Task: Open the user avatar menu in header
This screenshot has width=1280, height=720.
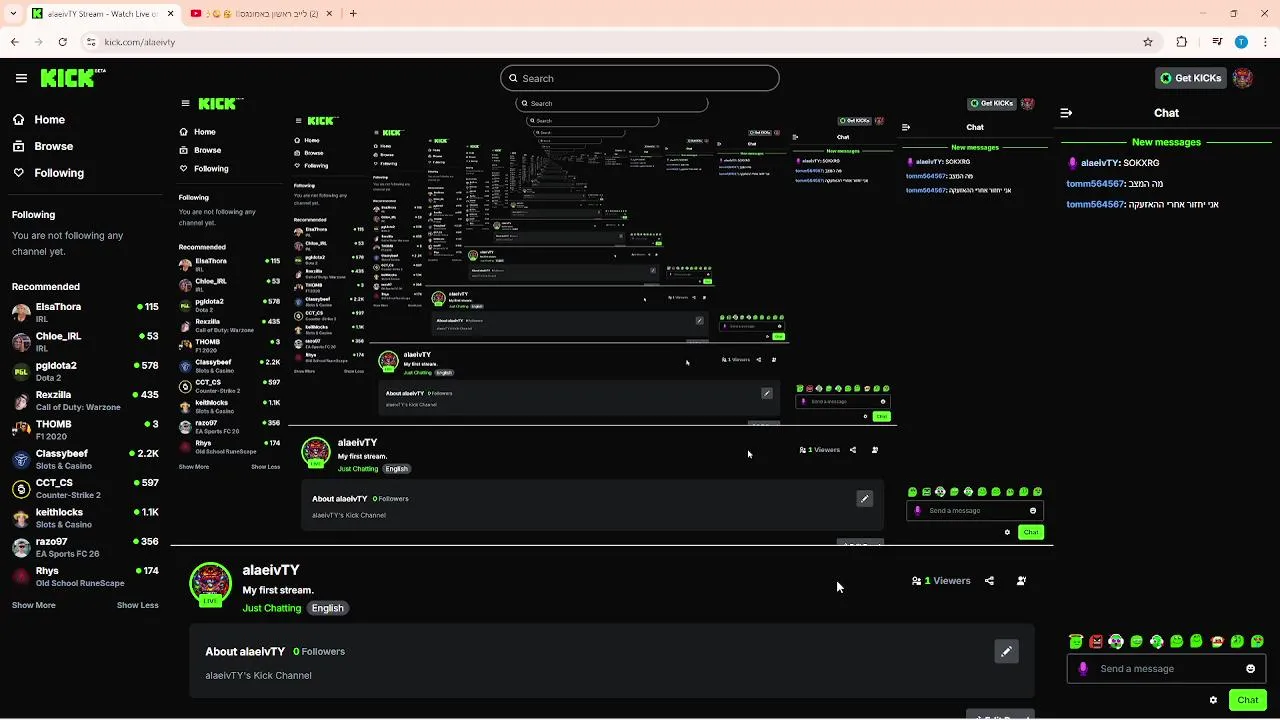Action: [1243, 78]
